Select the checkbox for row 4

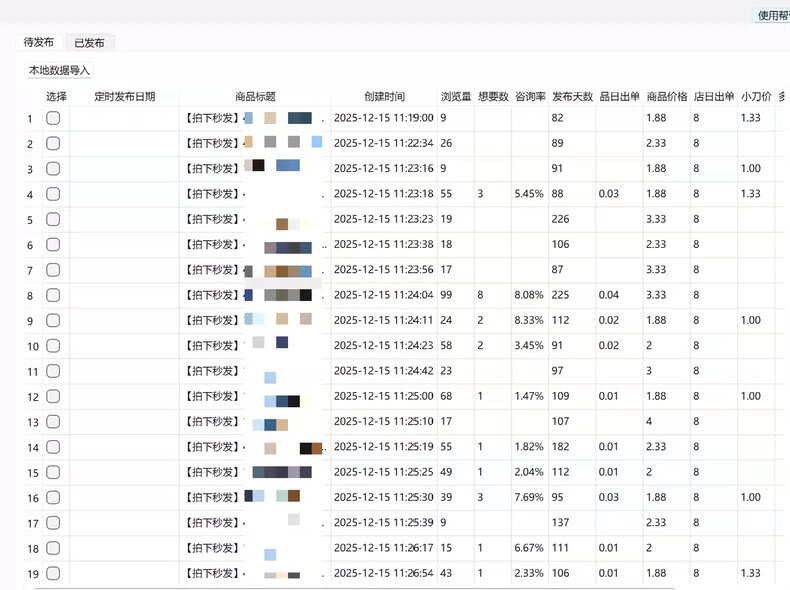pos(53,194)
